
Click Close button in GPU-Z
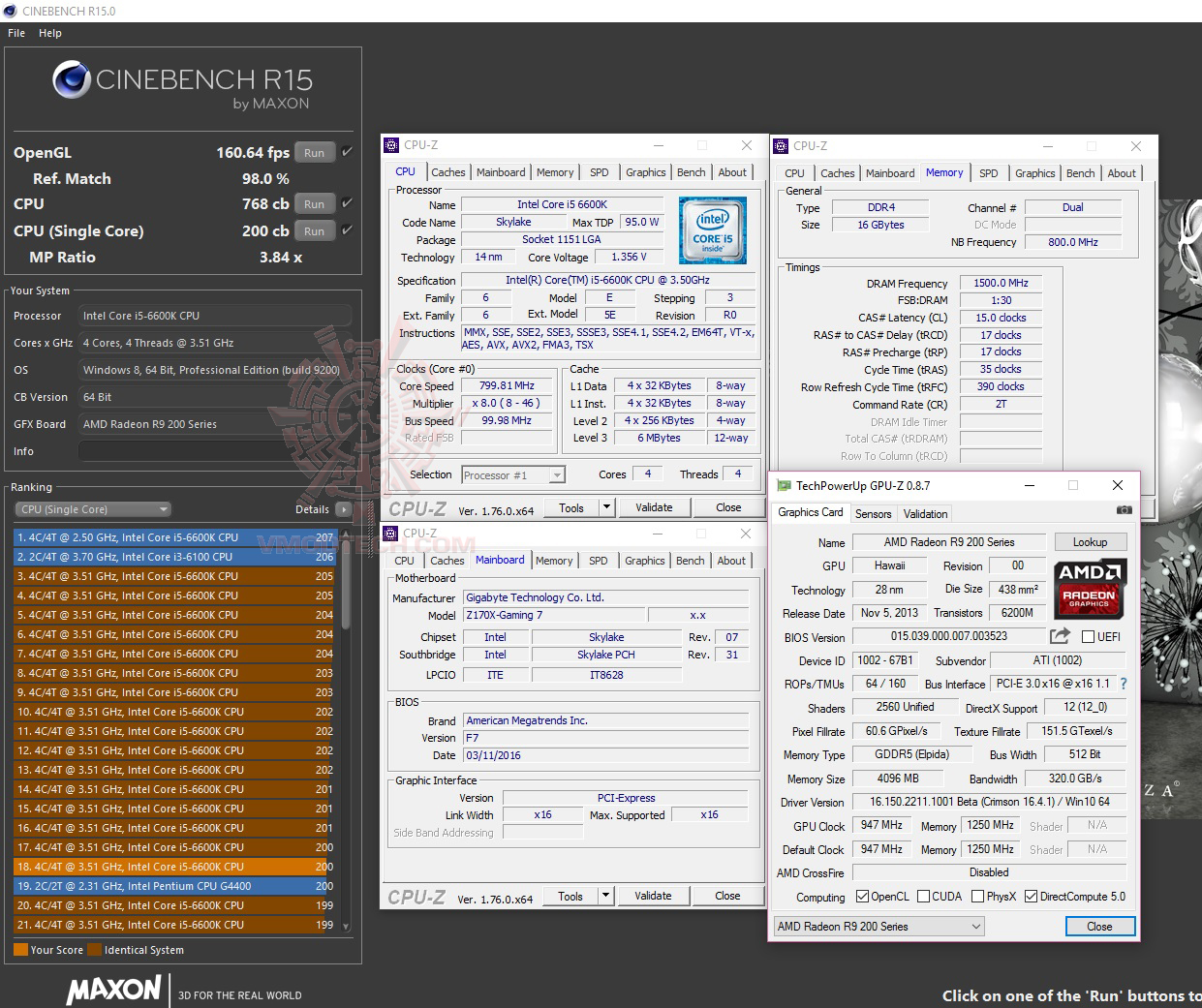[1099, 927]
